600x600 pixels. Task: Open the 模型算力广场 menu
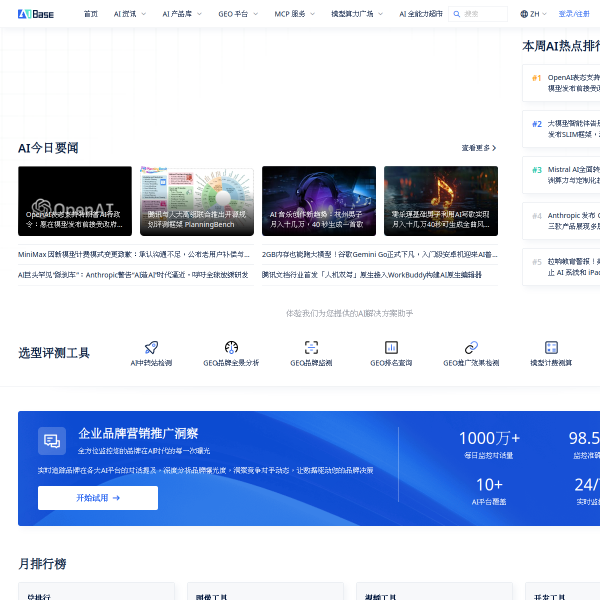pyautogui.click(x=352, y=14)
